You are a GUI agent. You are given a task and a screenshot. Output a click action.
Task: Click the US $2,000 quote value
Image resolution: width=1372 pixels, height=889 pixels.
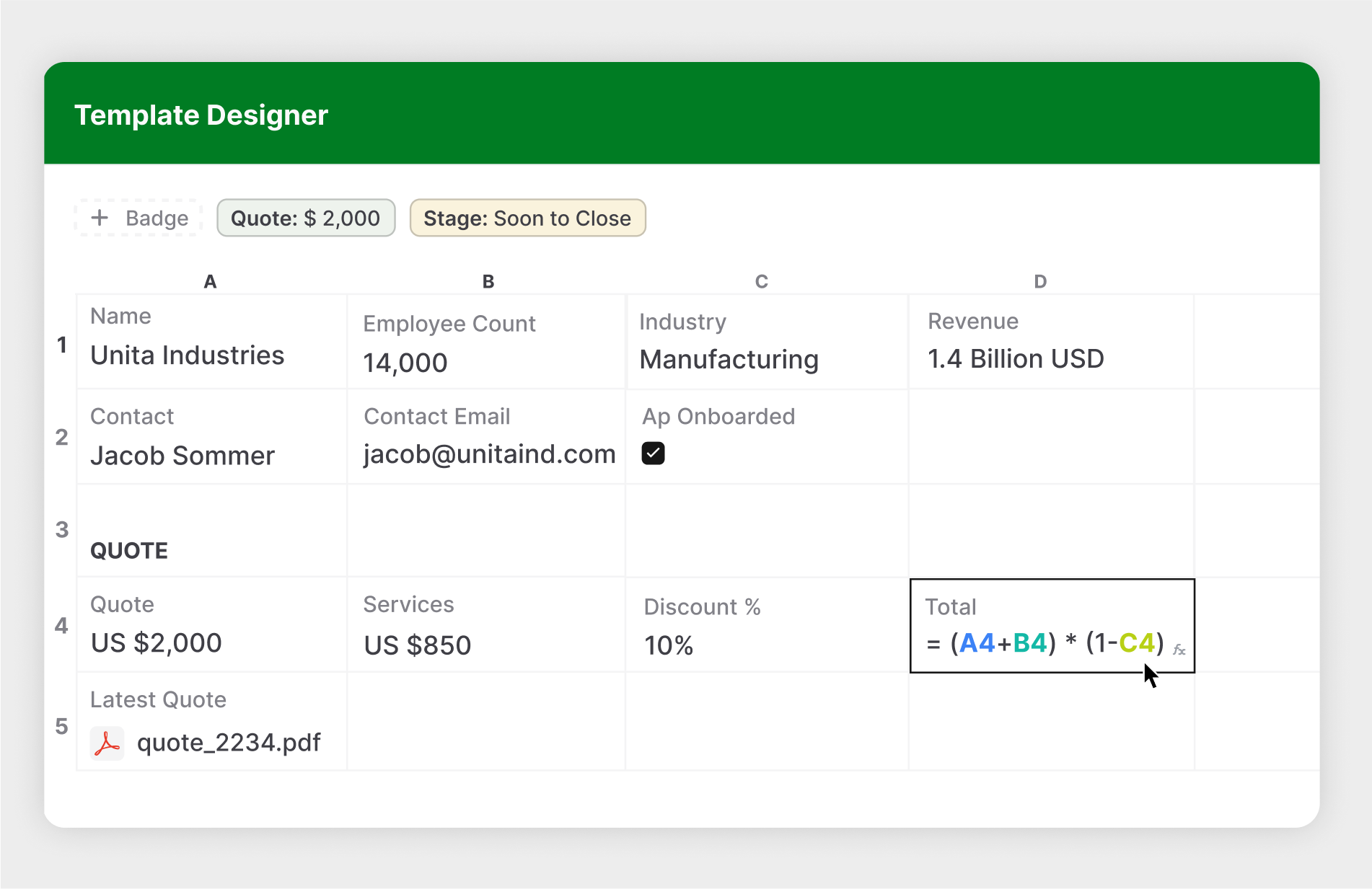click(157, 643)
